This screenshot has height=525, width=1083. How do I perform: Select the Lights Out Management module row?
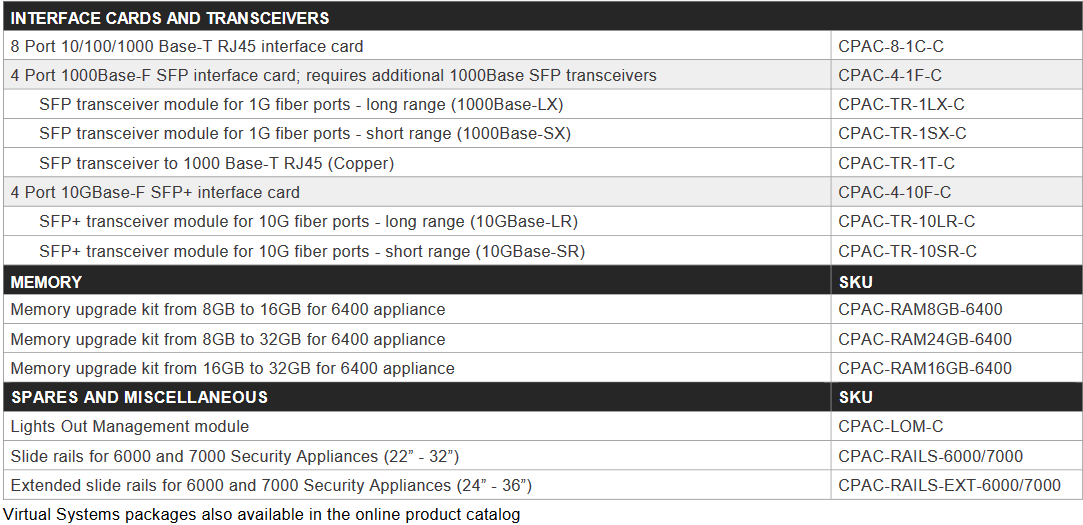[x=542, y=426]
